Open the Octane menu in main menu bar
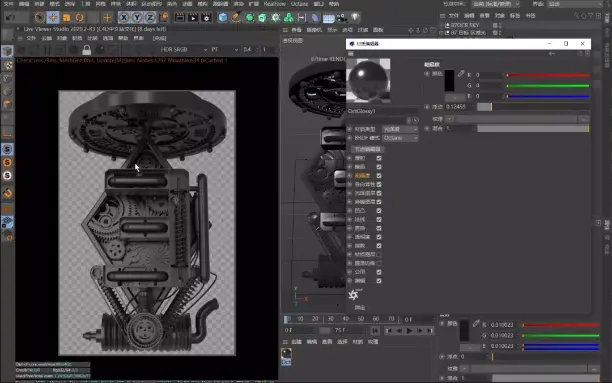The image size is (612, 383). [299, 4]
